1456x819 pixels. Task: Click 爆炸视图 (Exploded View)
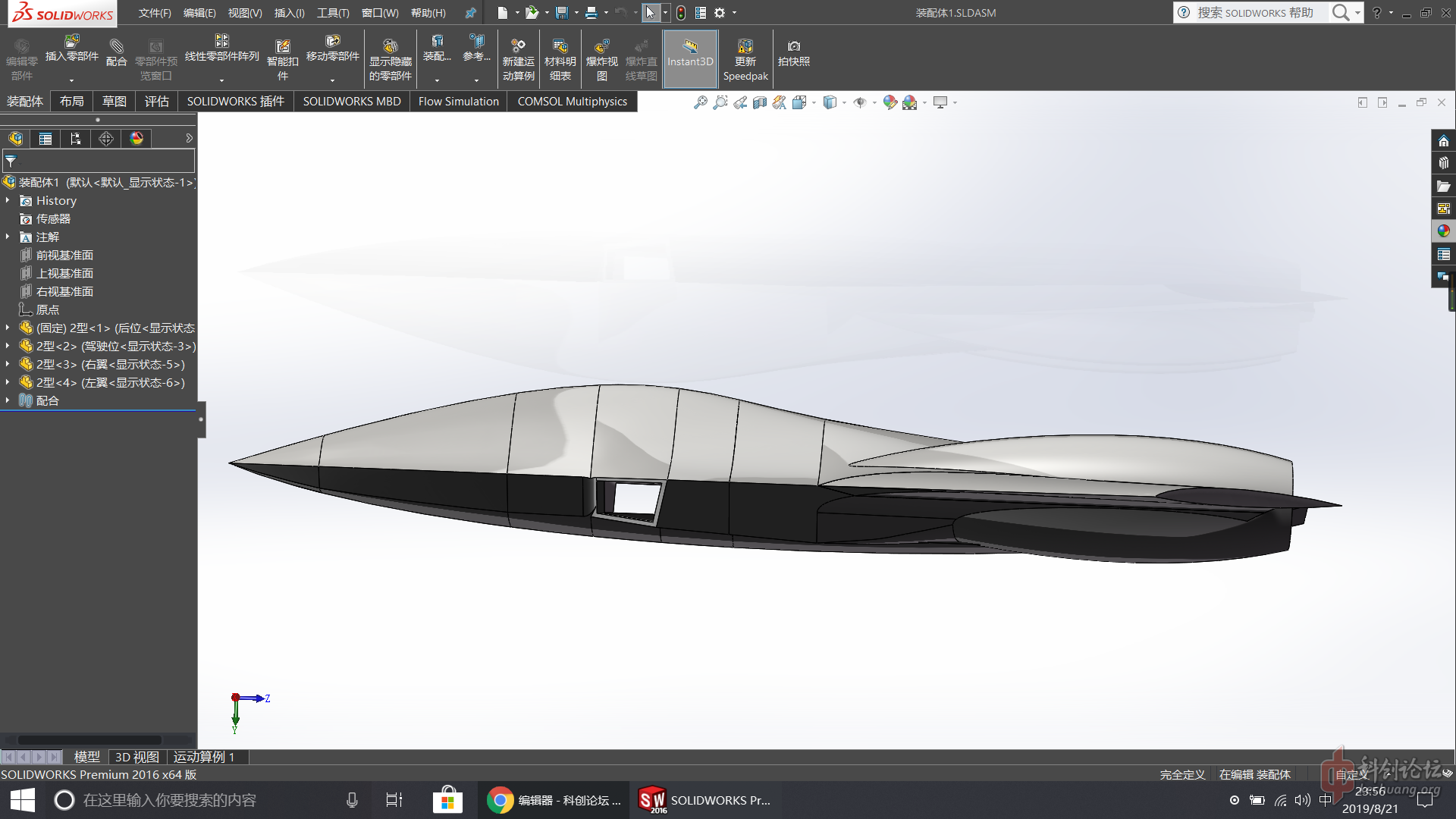click(602, 60)
